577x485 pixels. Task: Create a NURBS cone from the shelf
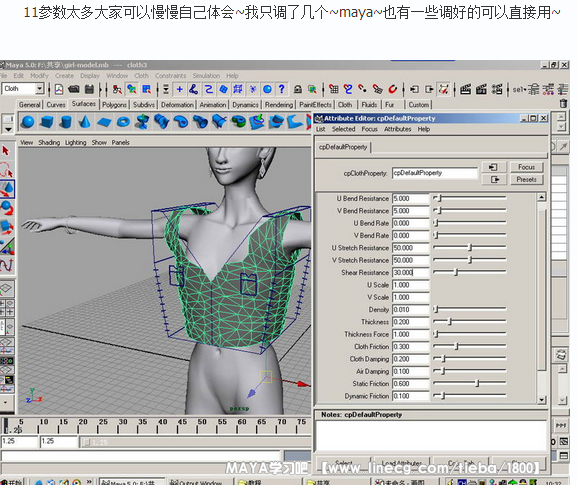pyautogui.click(x=85, y=122)
